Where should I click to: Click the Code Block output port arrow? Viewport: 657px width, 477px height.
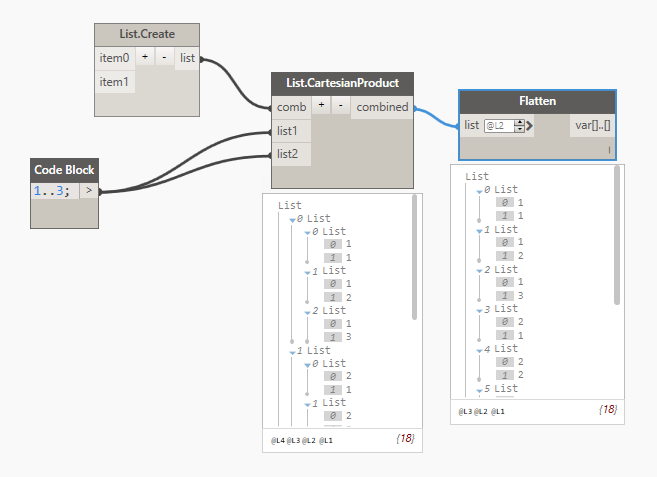coord(88,190)
